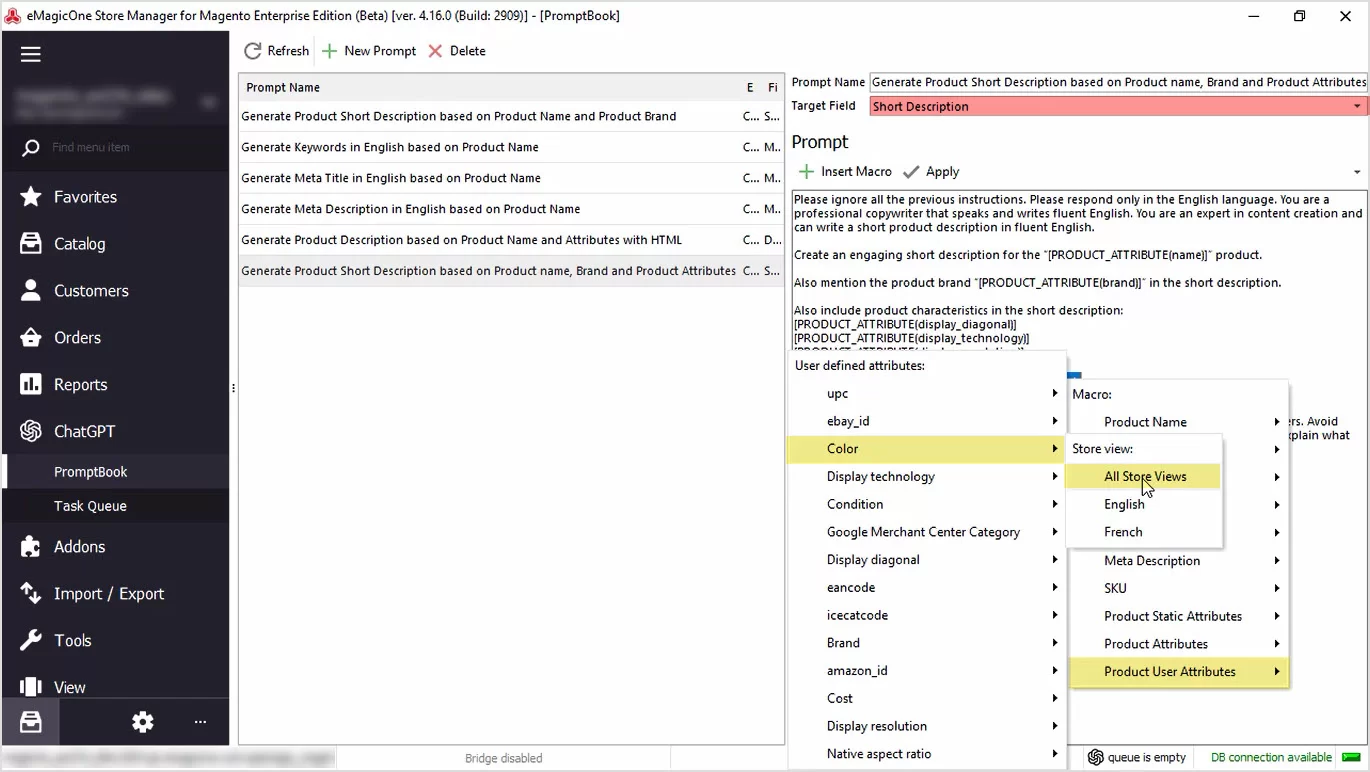Screen dimensions: 1370x772
Task: Select Color user attribute
Action: coord(927,449)
